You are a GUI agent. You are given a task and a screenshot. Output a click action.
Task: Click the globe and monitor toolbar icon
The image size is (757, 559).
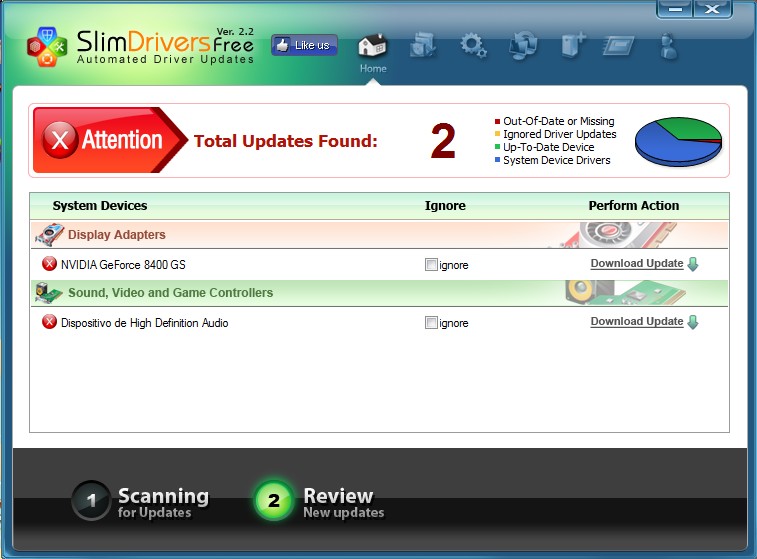(522, 45)
